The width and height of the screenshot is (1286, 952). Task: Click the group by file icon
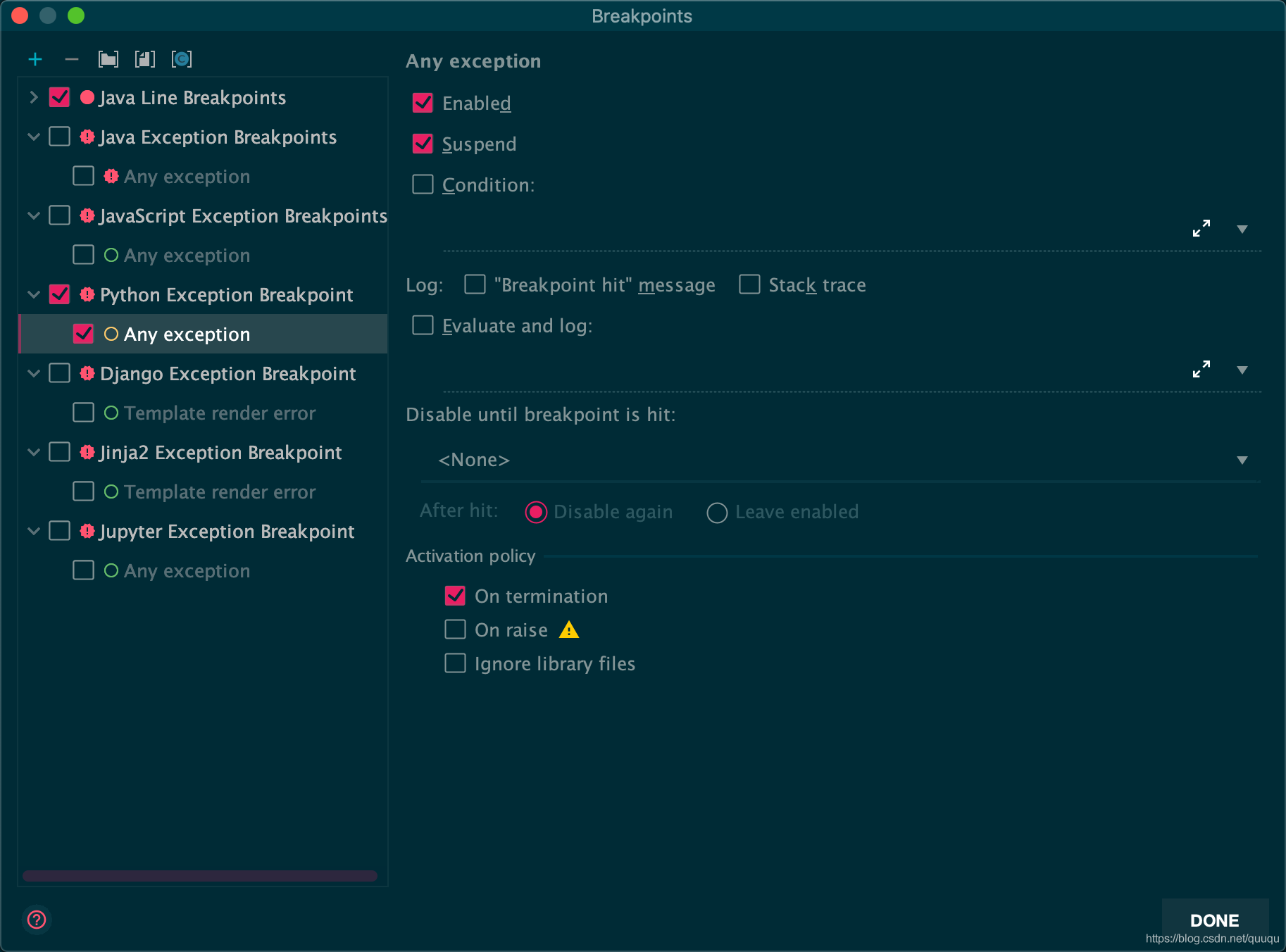point(145,59)
